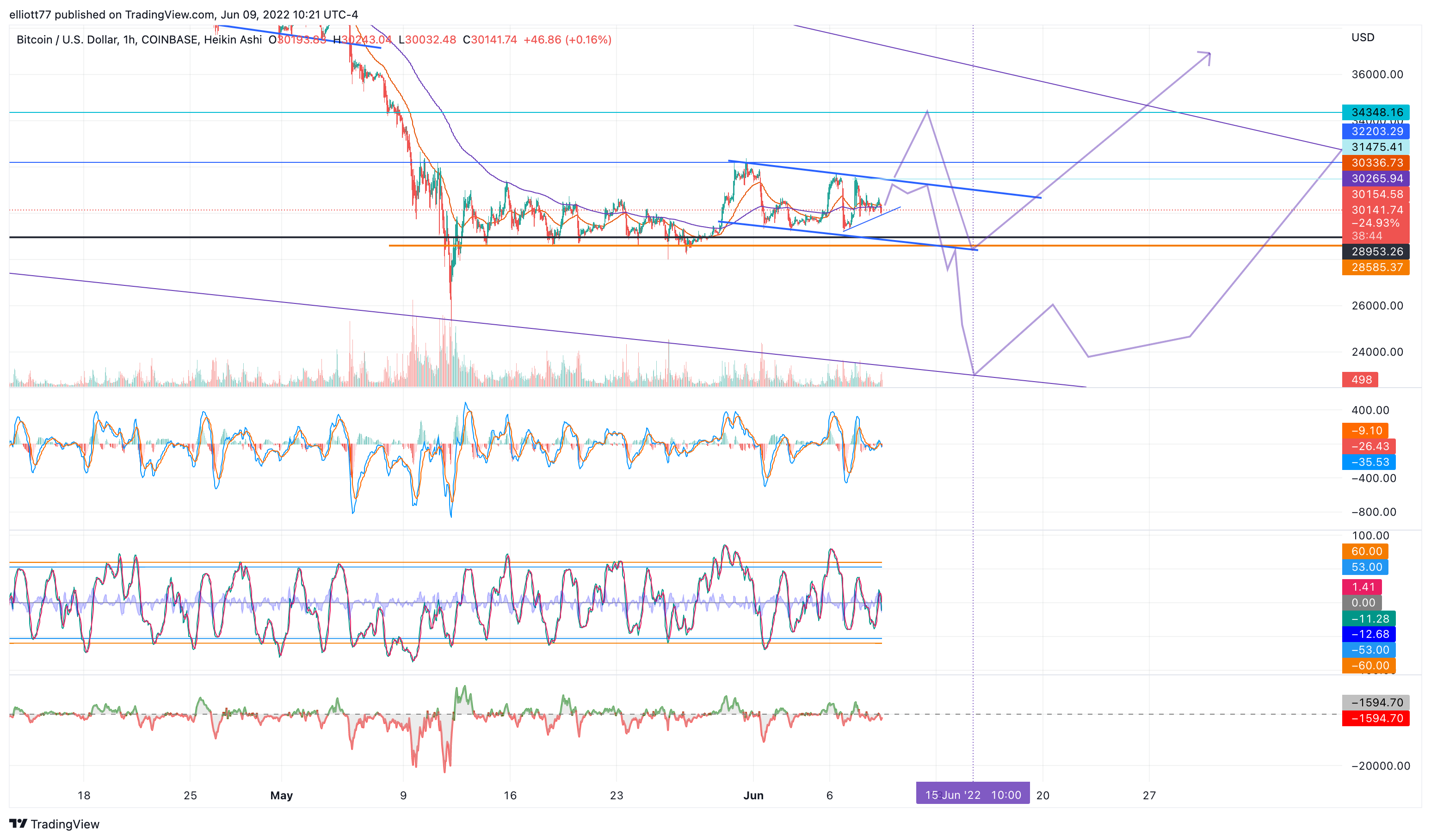Click the 30154.58 red price label
This screenshot has width=1431, height=840.
[x=1375, y=194]
